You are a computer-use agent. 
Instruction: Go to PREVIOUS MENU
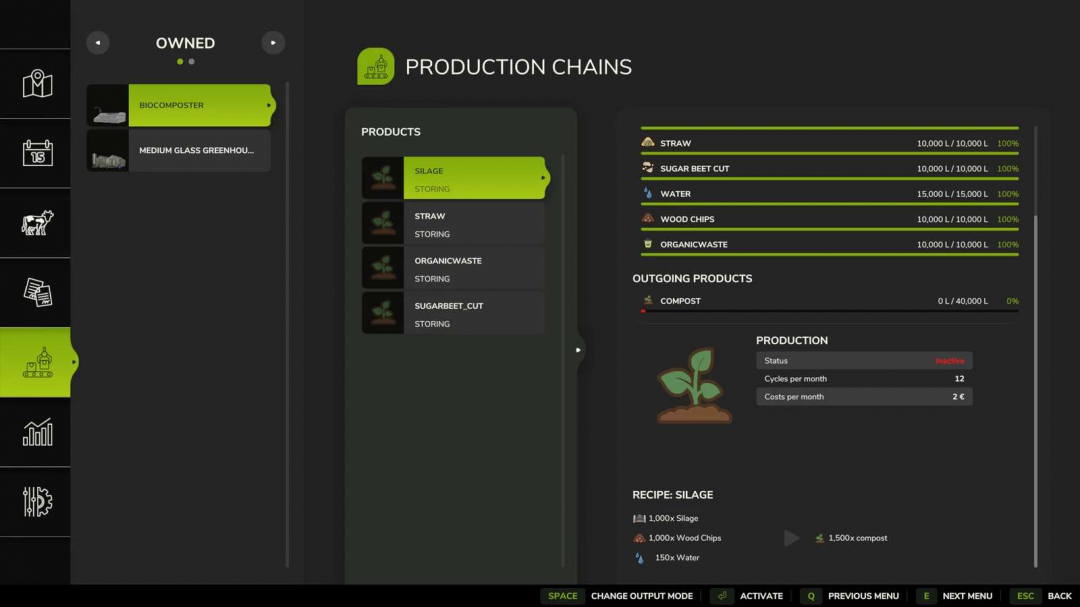[x=863, y=595]
